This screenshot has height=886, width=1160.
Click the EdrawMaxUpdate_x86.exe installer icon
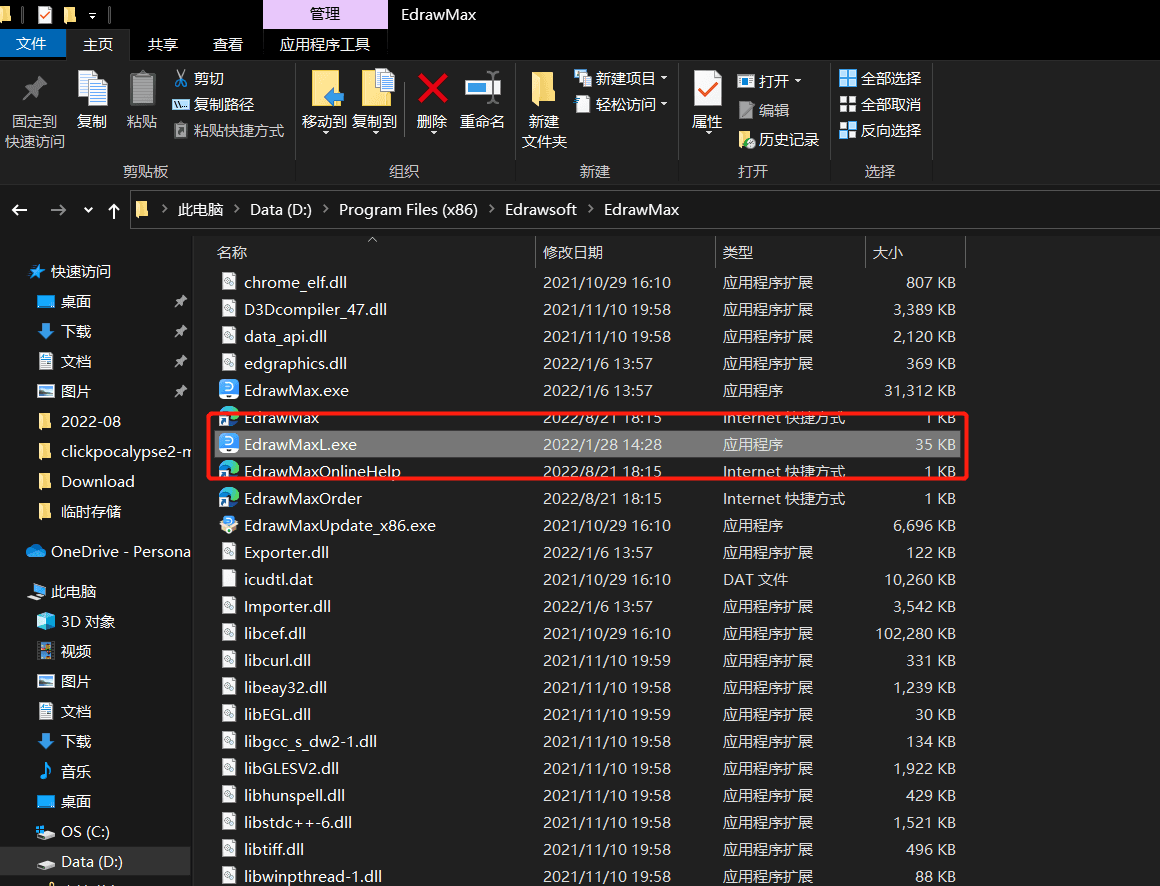click(x=229, y=525)
